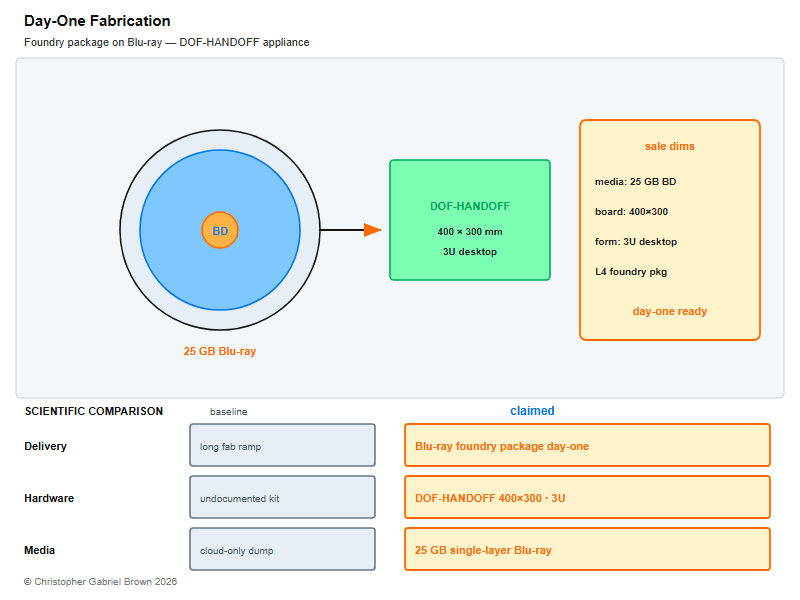Select the green DOF-HANDOFF box
This screenshot has height=600, width=800.
tap(470, 220)
